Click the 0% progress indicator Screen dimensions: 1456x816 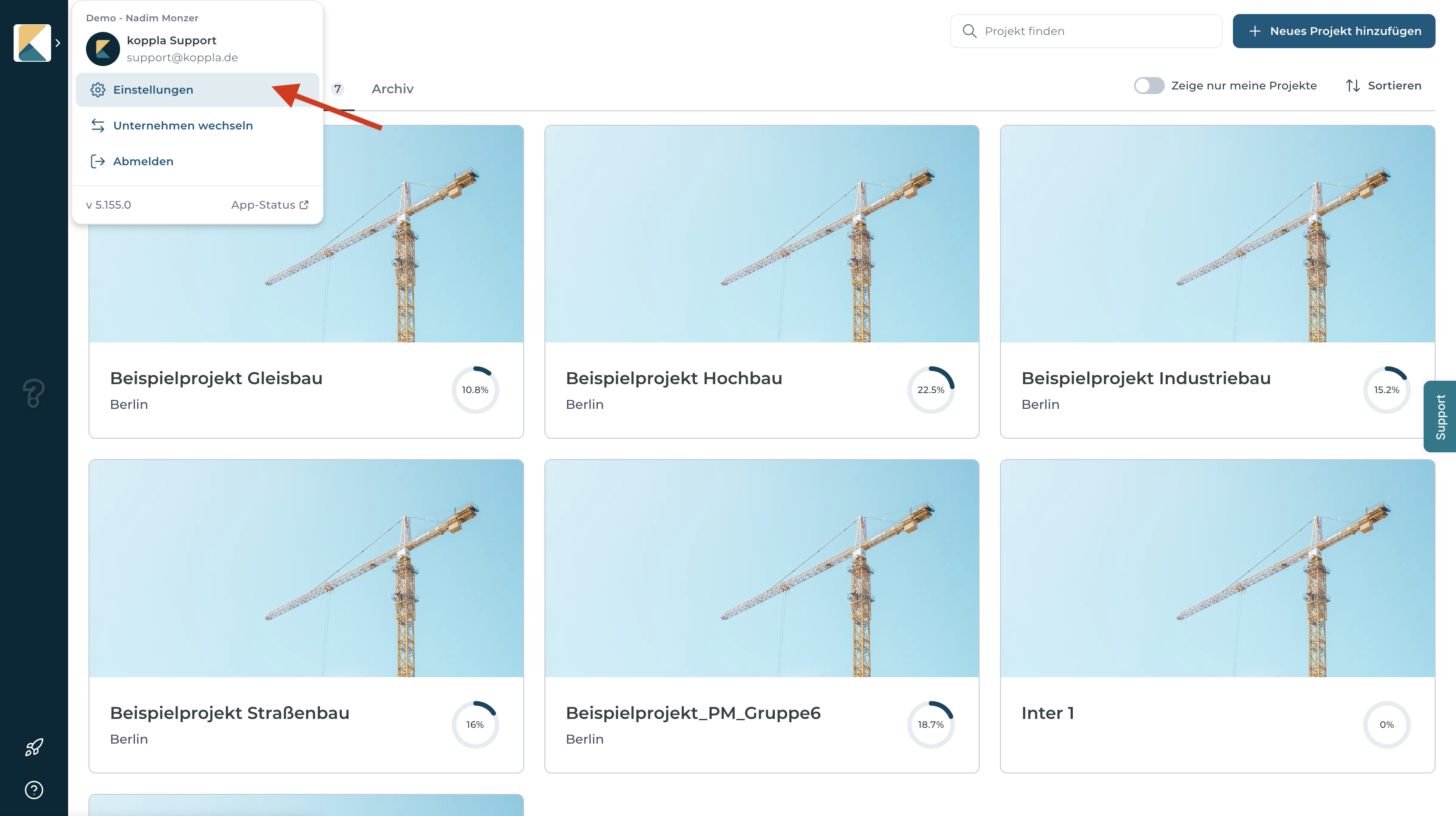pos(1387,724)
